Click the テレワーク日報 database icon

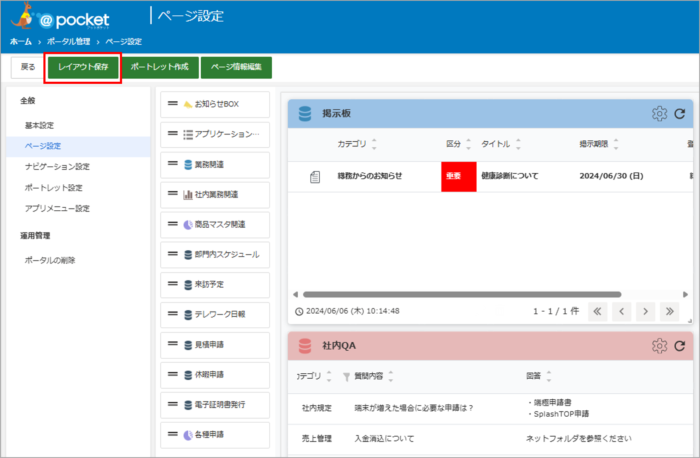pyautogui.click(x=188, y=315)
